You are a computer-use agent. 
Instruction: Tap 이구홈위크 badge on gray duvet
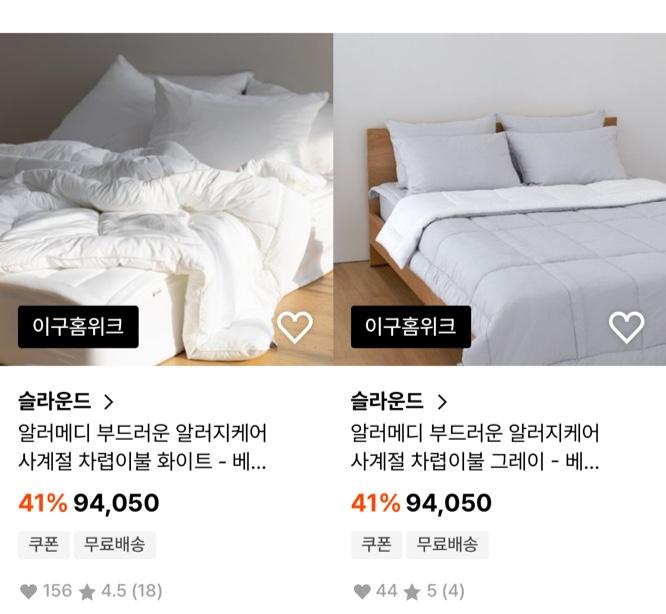tap(410, 326)
